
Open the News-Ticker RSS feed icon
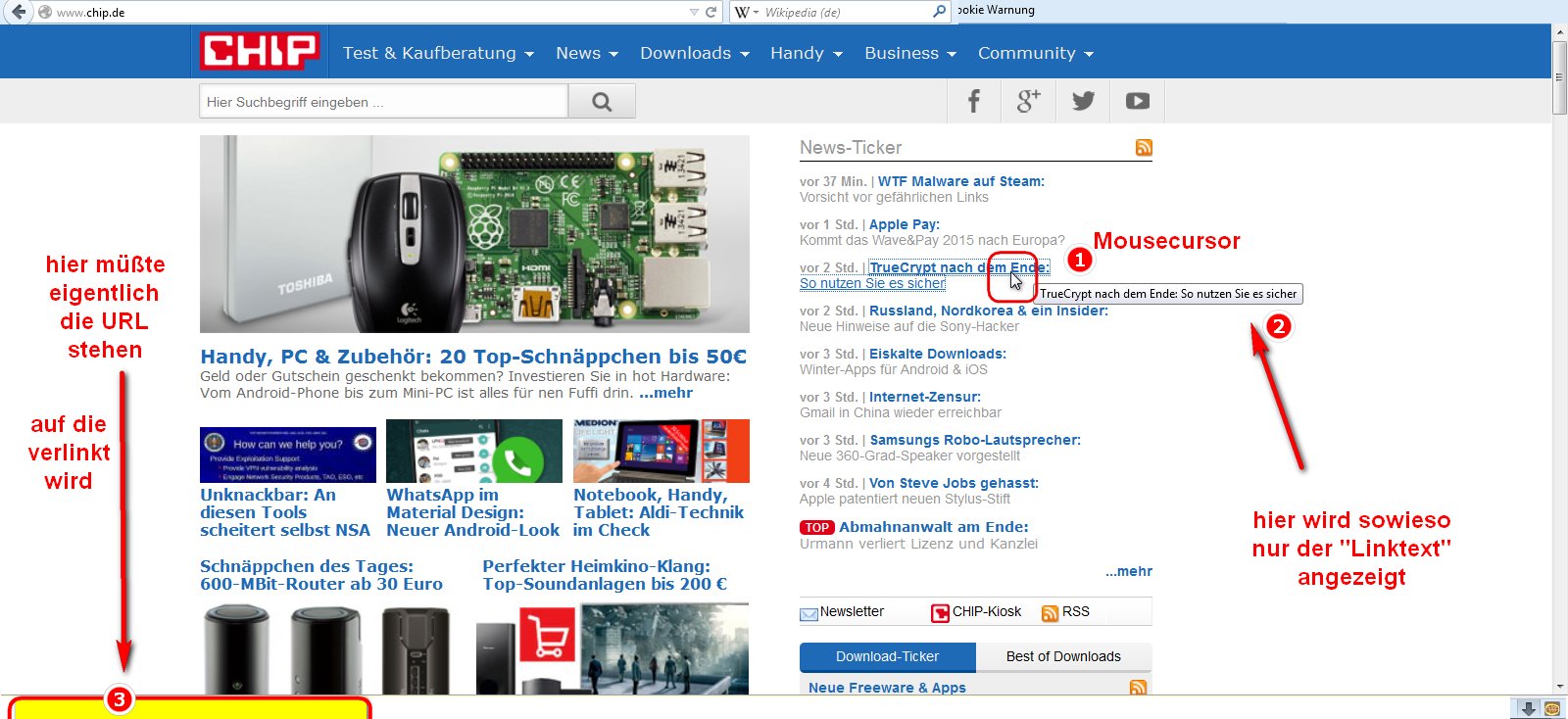coord(1144,148)
